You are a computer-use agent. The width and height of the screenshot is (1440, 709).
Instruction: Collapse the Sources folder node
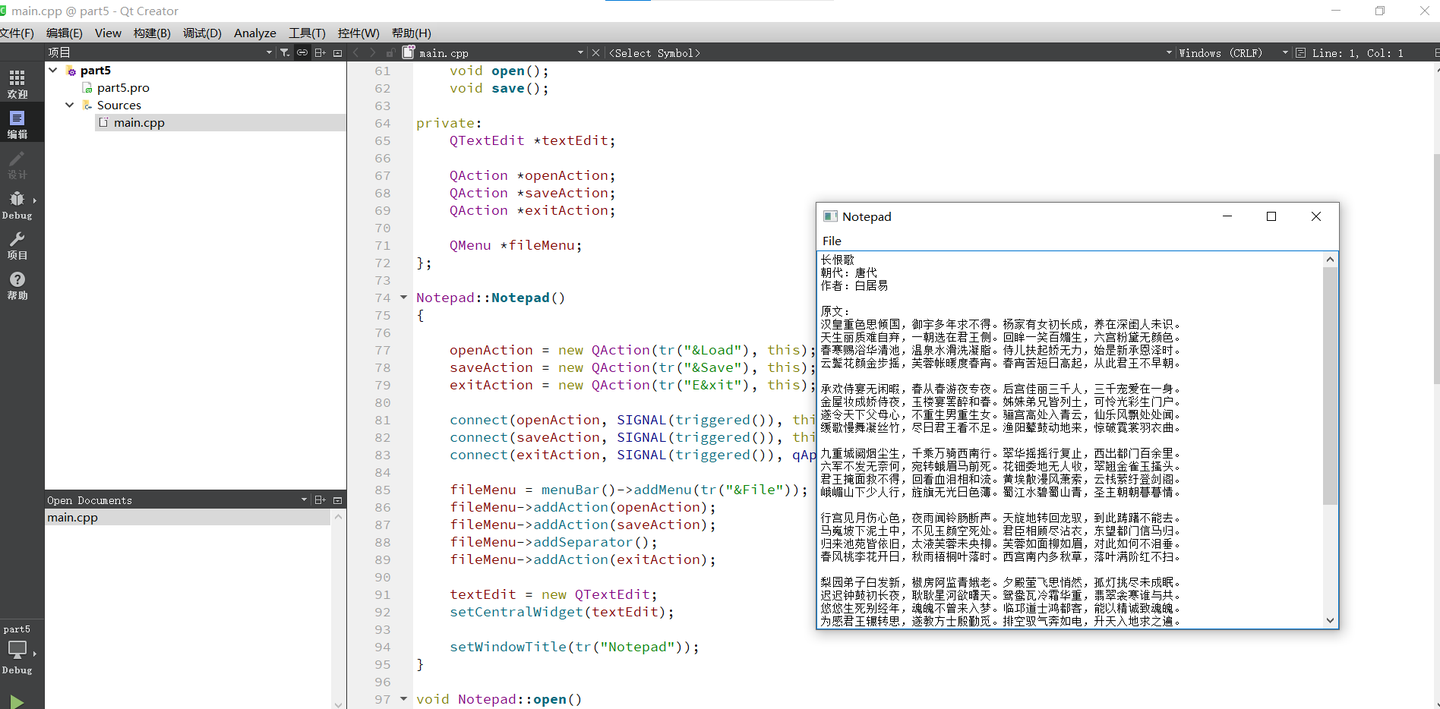[70, 105]
